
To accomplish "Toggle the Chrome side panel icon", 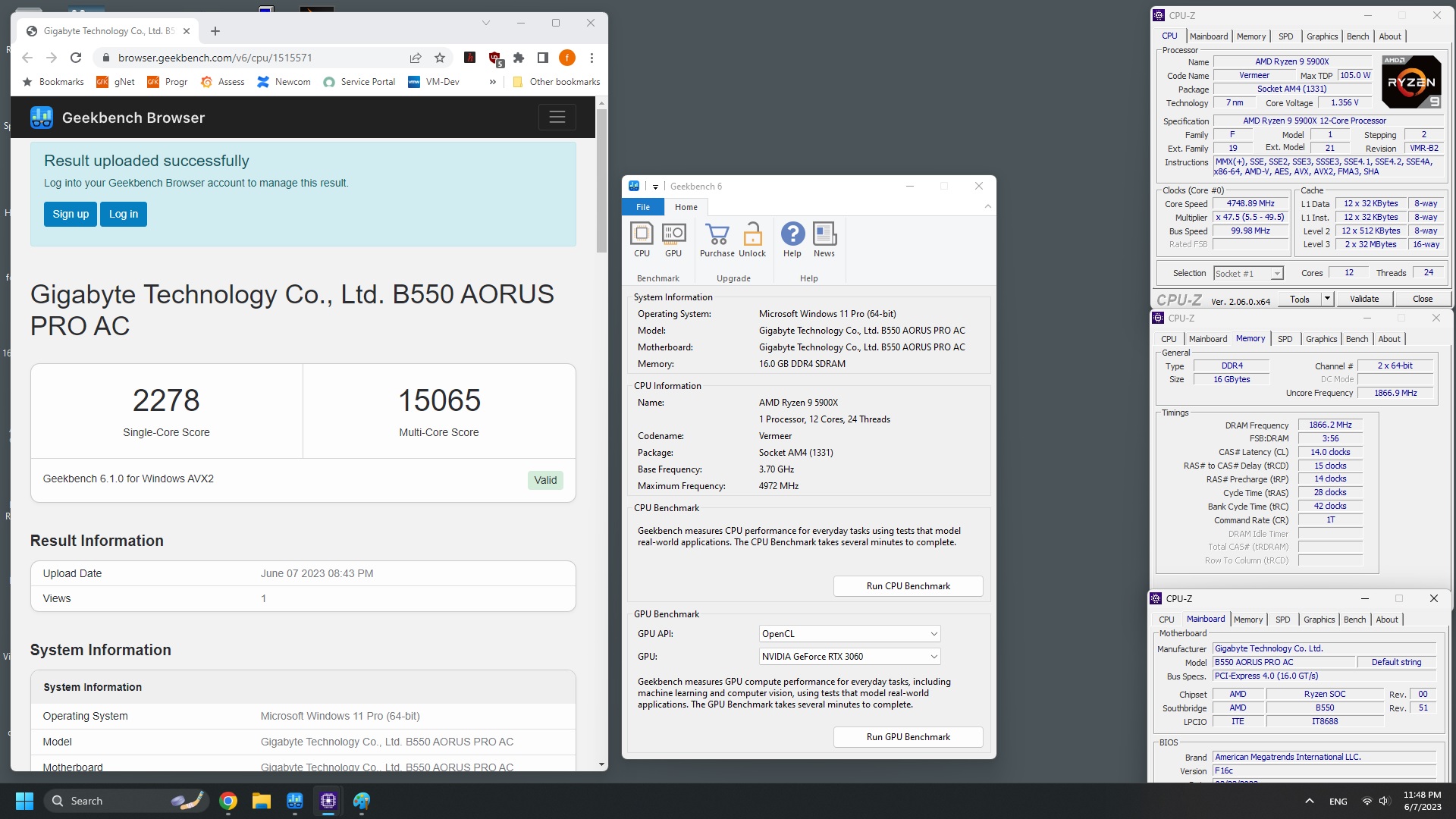I will 543,58.
